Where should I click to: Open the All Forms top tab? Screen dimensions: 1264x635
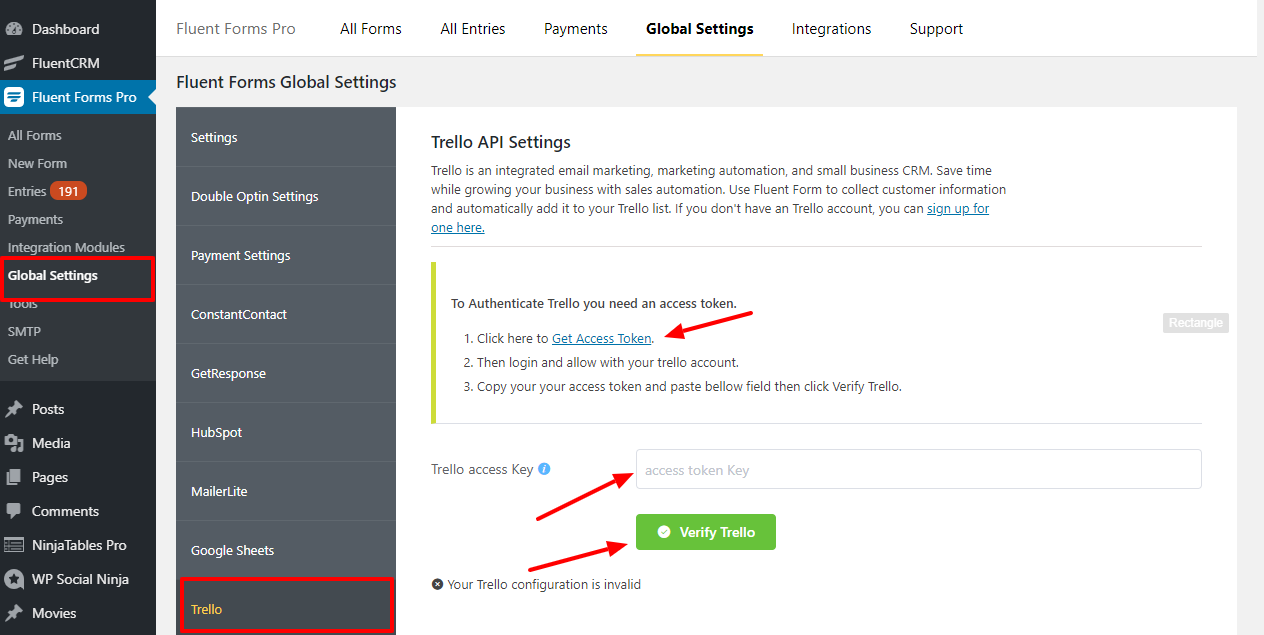[371, 29]
